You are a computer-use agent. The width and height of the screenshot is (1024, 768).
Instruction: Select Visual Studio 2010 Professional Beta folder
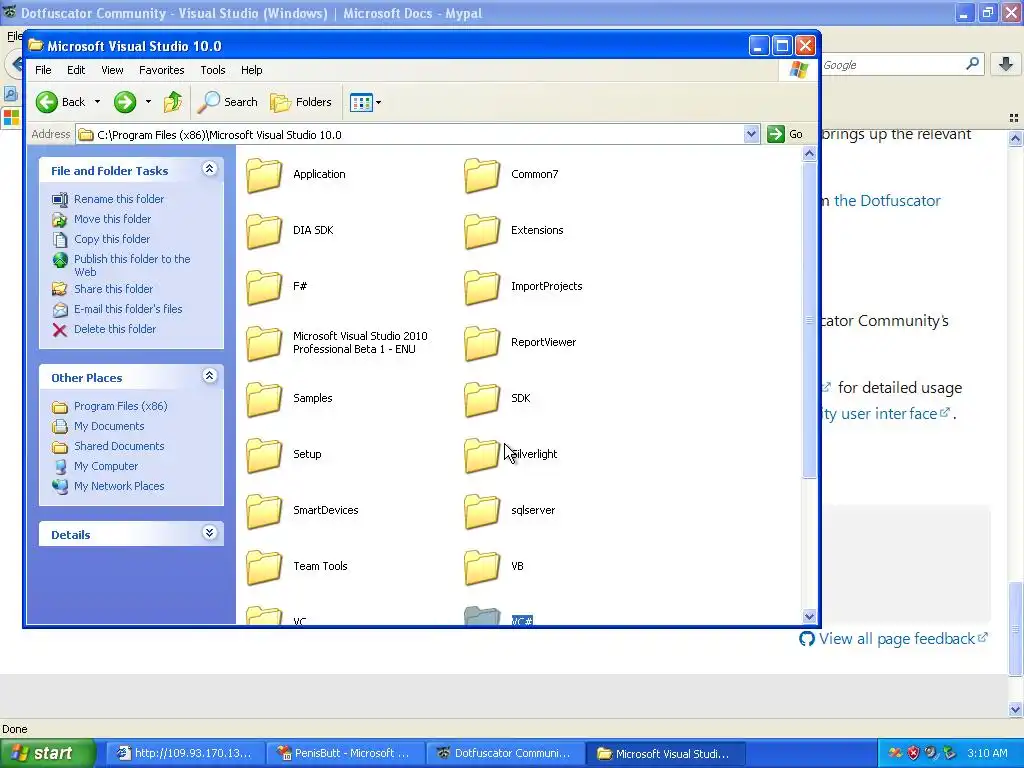(264, 344)
